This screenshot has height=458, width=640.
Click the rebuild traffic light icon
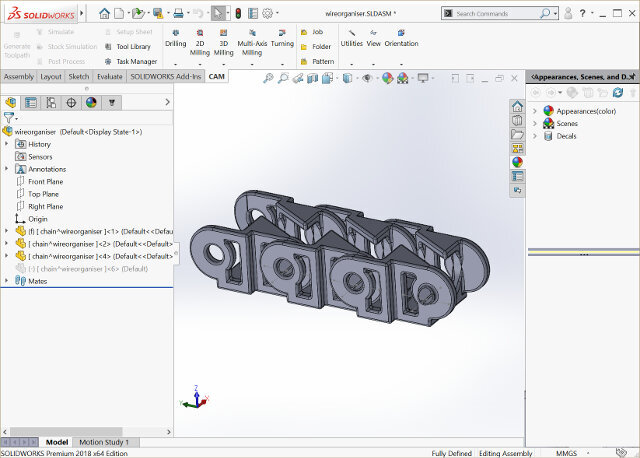(236, 14)
